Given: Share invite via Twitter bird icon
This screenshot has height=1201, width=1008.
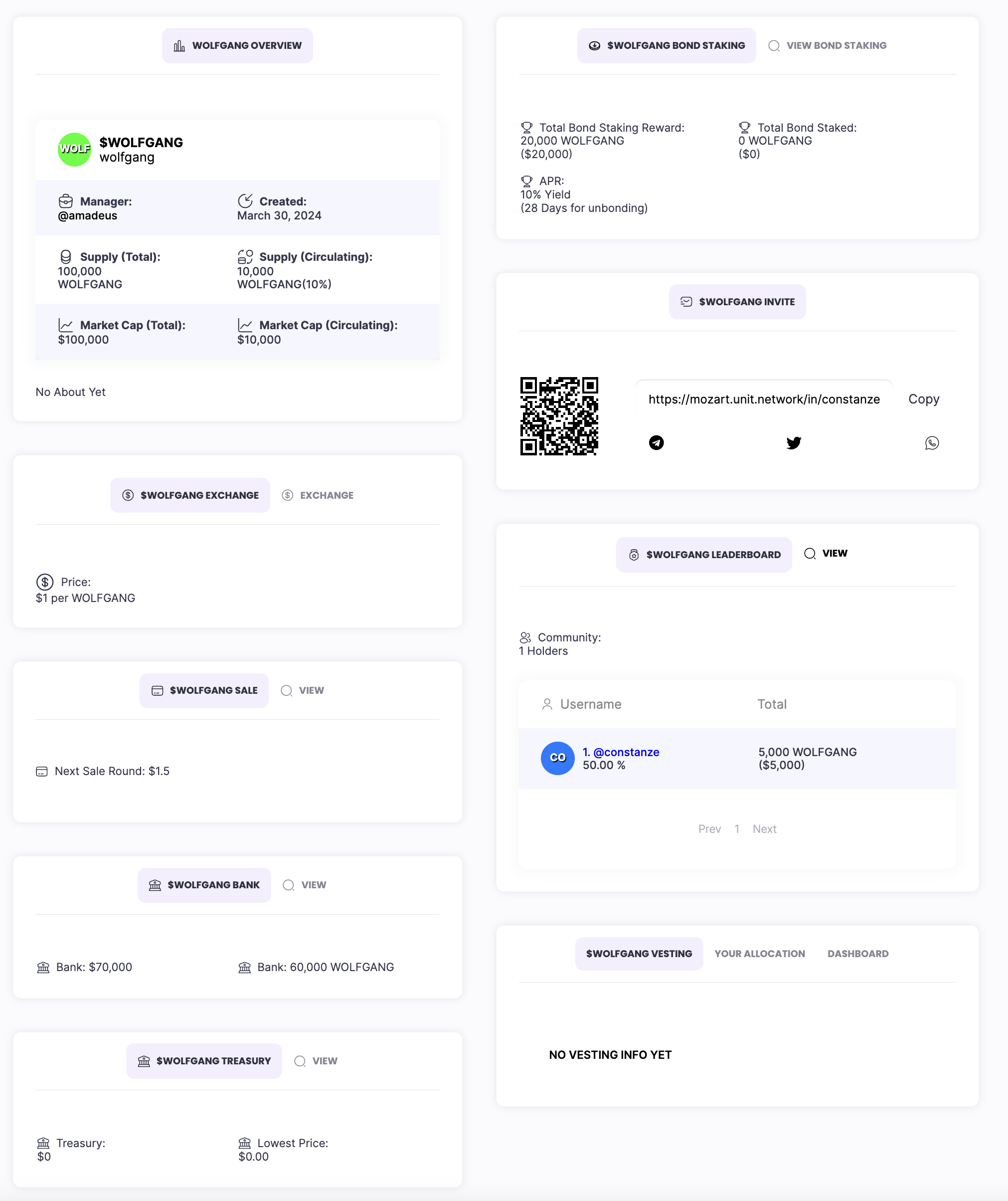Looking at the screenshot, I should (794, 443).
